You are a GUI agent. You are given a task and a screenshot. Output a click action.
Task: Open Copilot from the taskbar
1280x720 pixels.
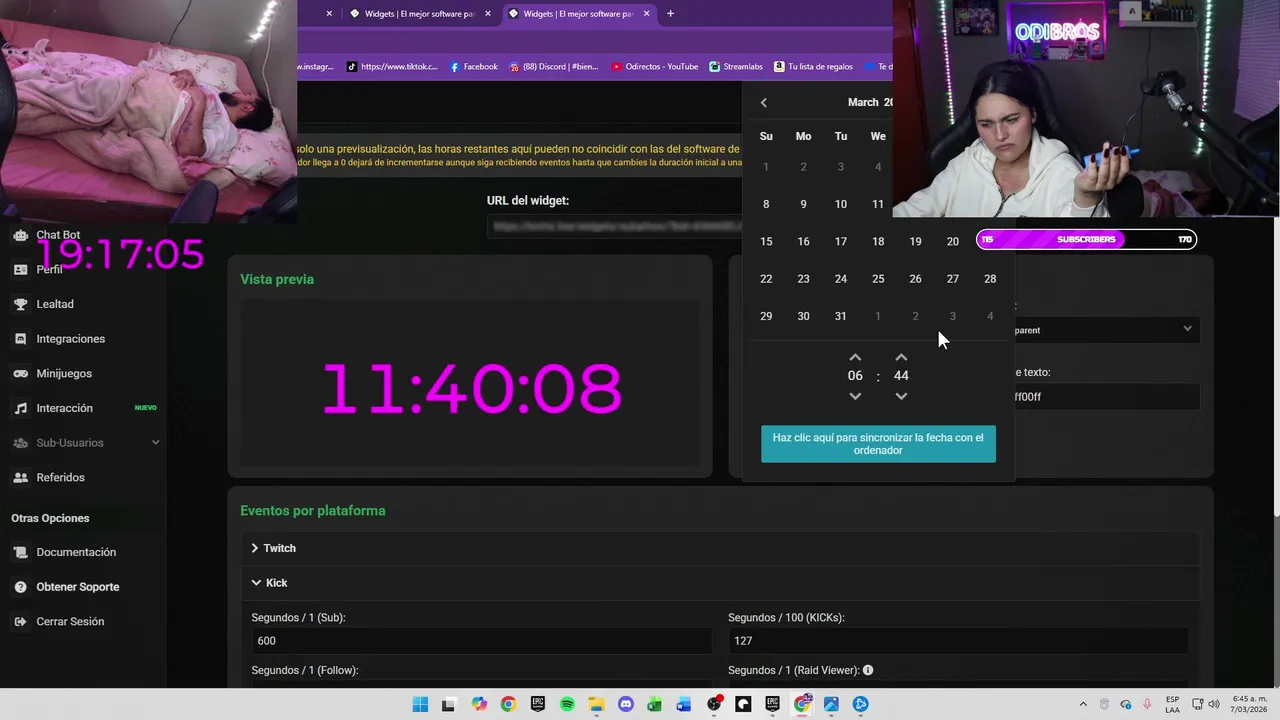point(479,704)
